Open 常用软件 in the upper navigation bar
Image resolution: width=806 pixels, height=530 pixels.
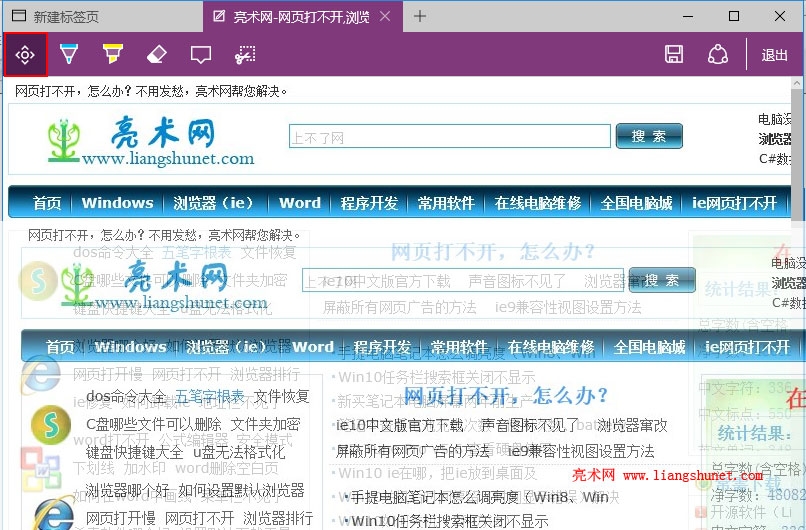click(x=446, y=203)
